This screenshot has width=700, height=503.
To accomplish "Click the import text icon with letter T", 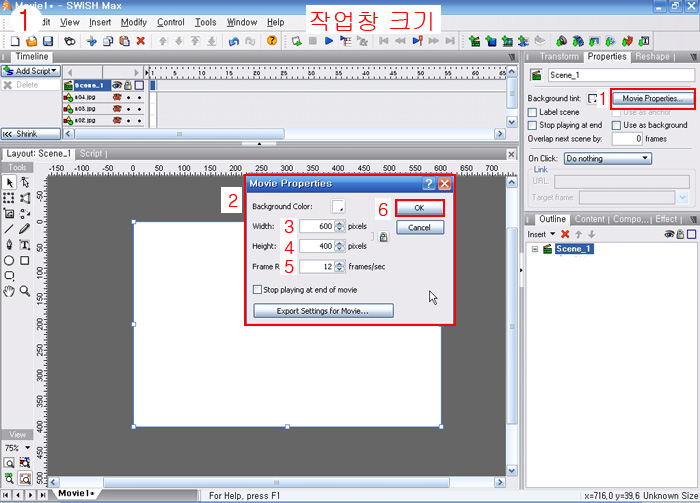I will pos(644,41).
